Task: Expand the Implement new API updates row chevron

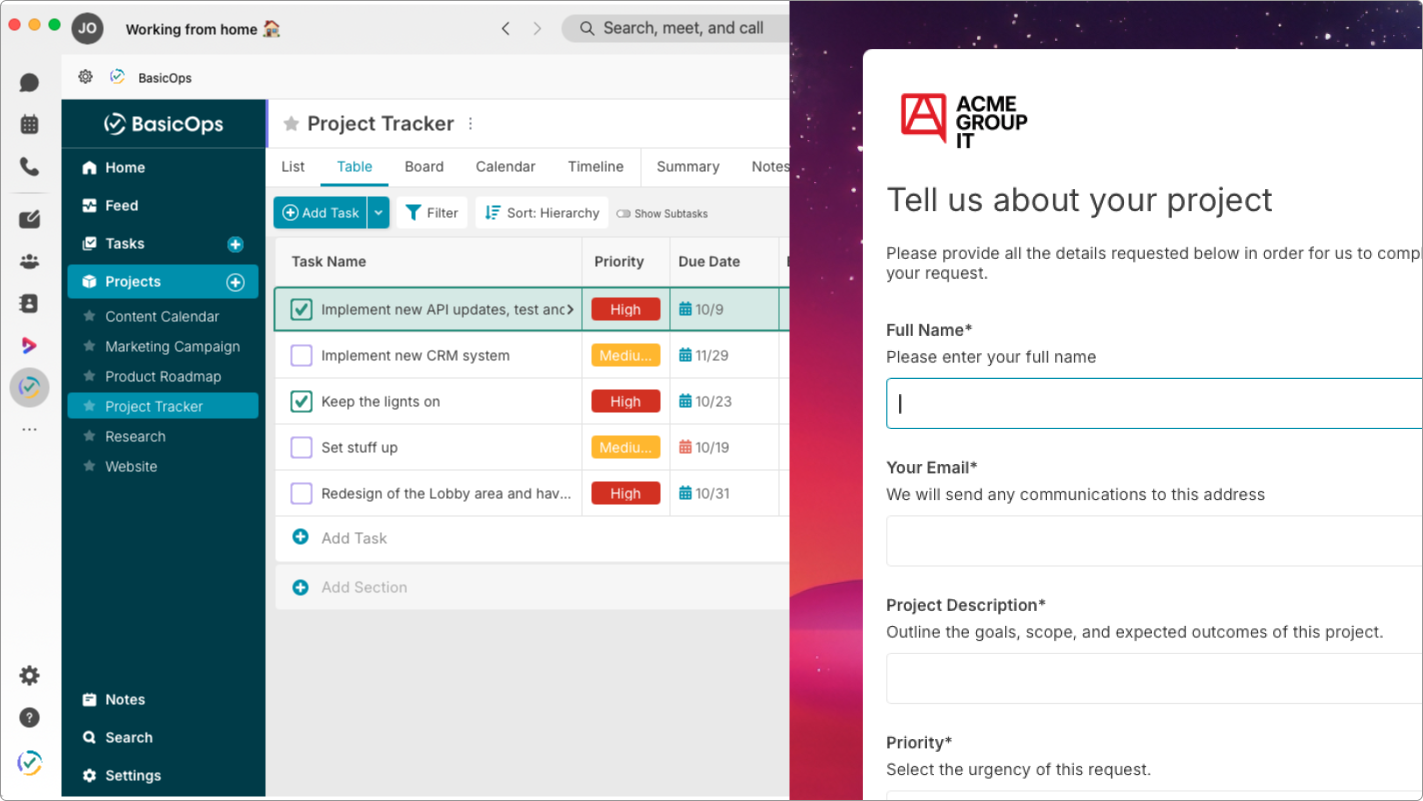Action: (570, 310)
